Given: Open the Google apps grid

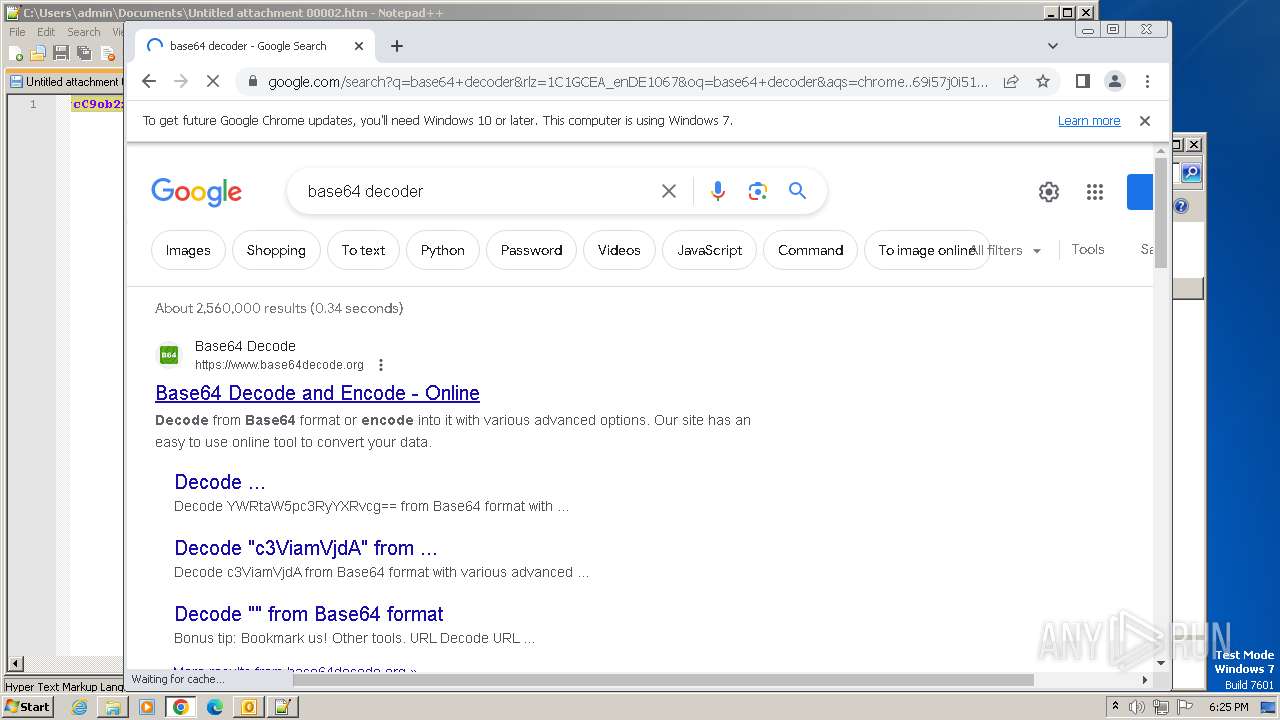Looking at the screenshot, I should (1095, 192).
